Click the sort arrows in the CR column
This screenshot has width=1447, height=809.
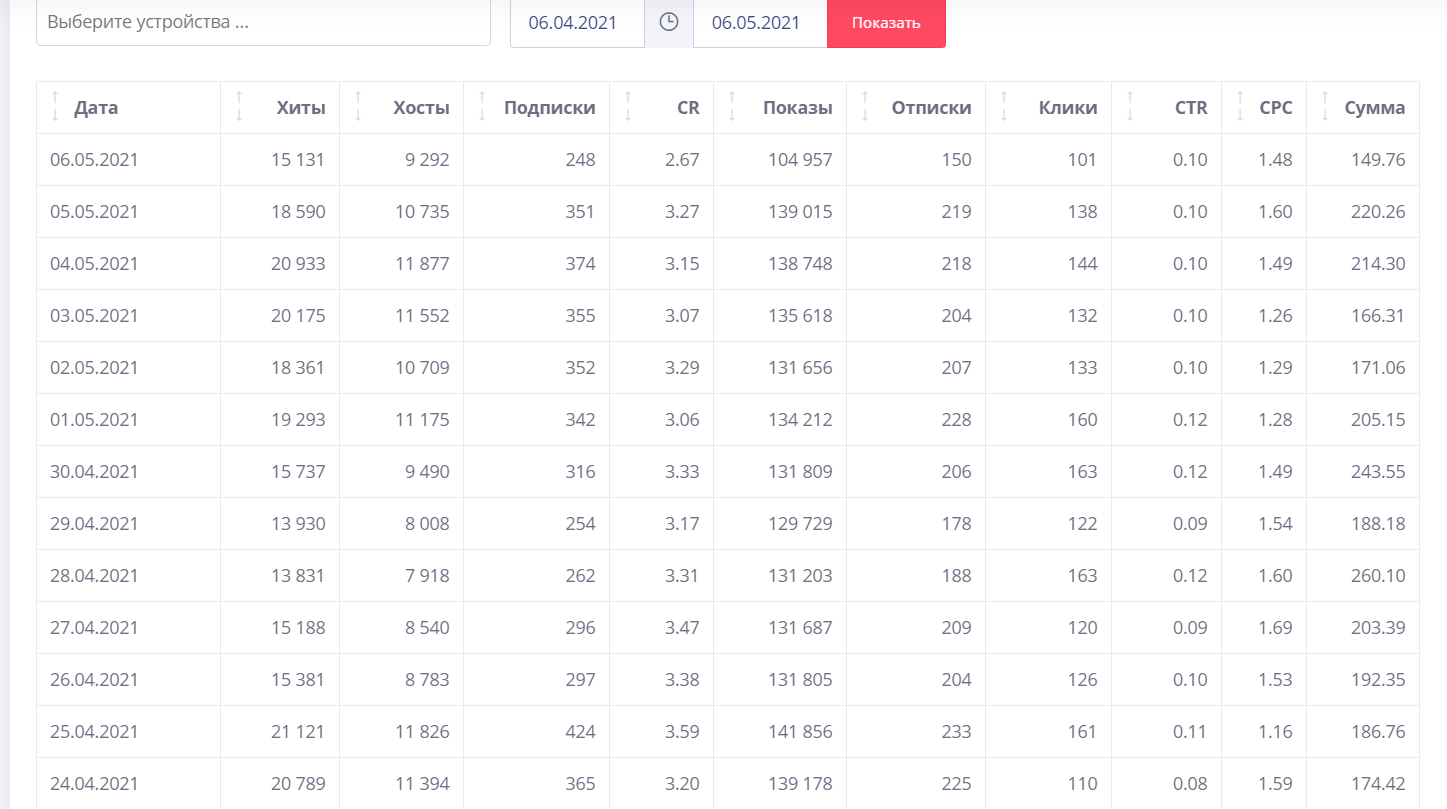628,107
